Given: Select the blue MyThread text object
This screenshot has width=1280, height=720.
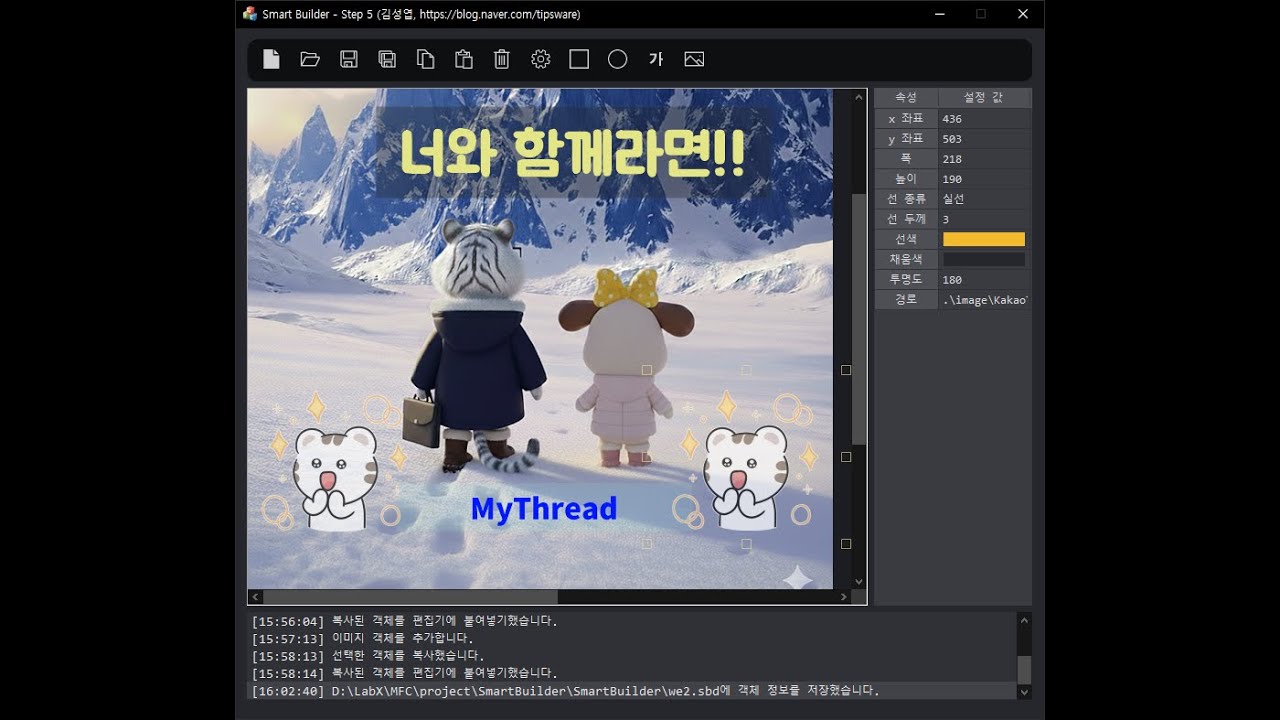Looking at the screenshot, I should (x=543, y=509).
